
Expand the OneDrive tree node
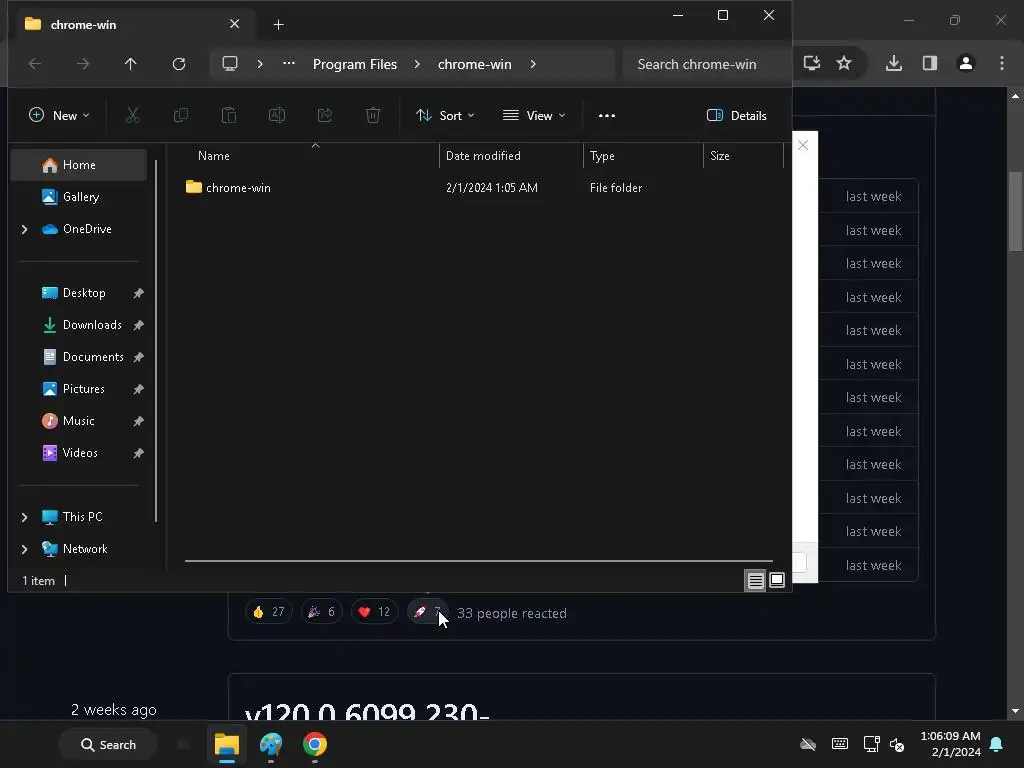(25, 229)
